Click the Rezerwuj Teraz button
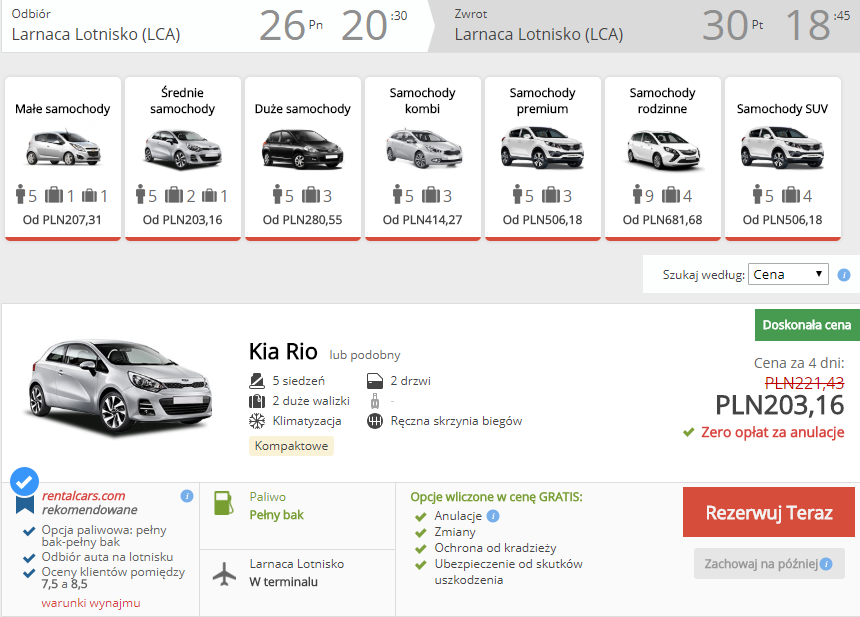Viewport: 860px width, 617px height. coord(768,512)
